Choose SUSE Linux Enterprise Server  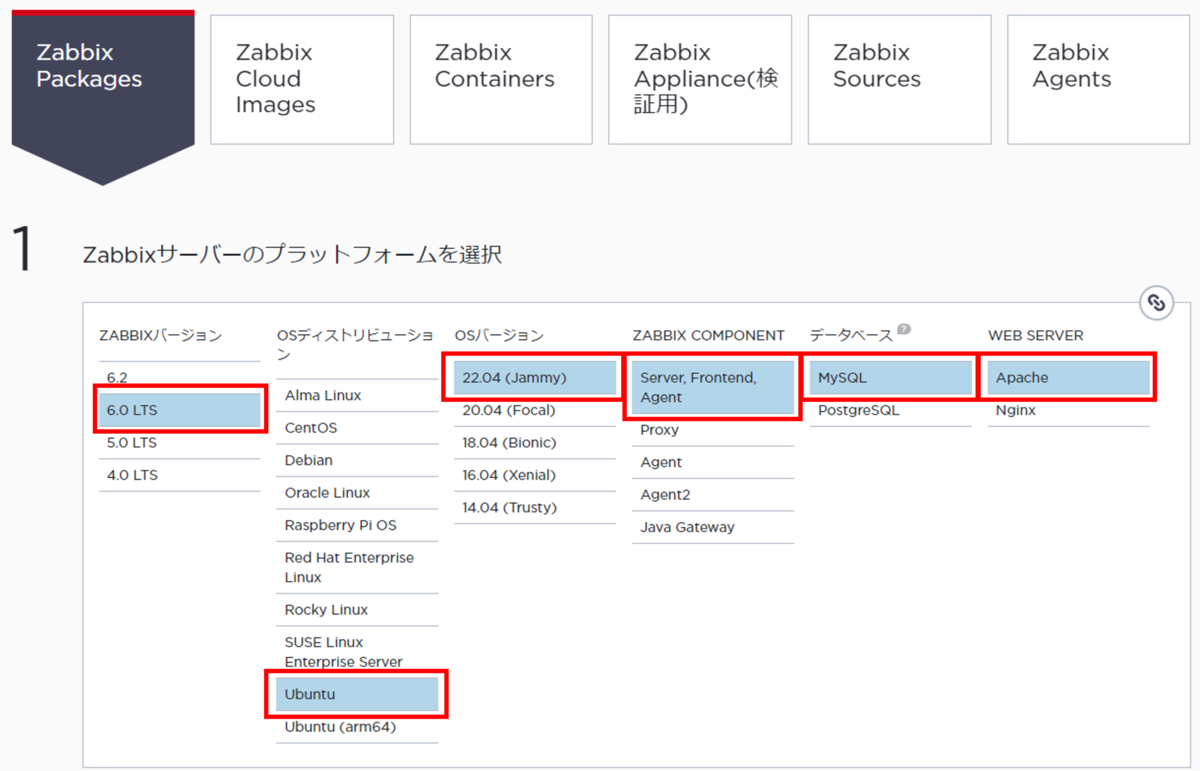357,652
